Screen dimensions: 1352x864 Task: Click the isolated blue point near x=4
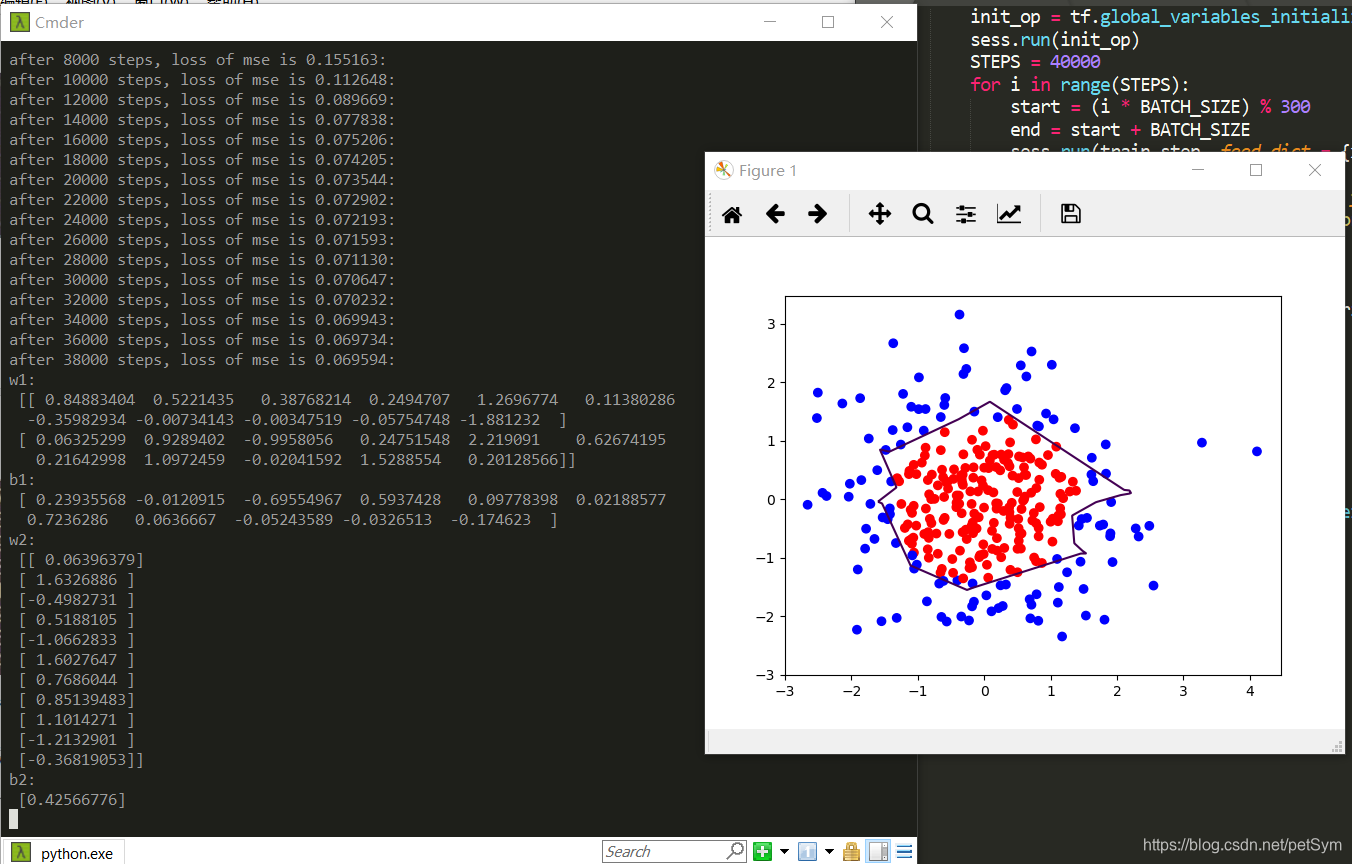click(x=1257, y=451)
